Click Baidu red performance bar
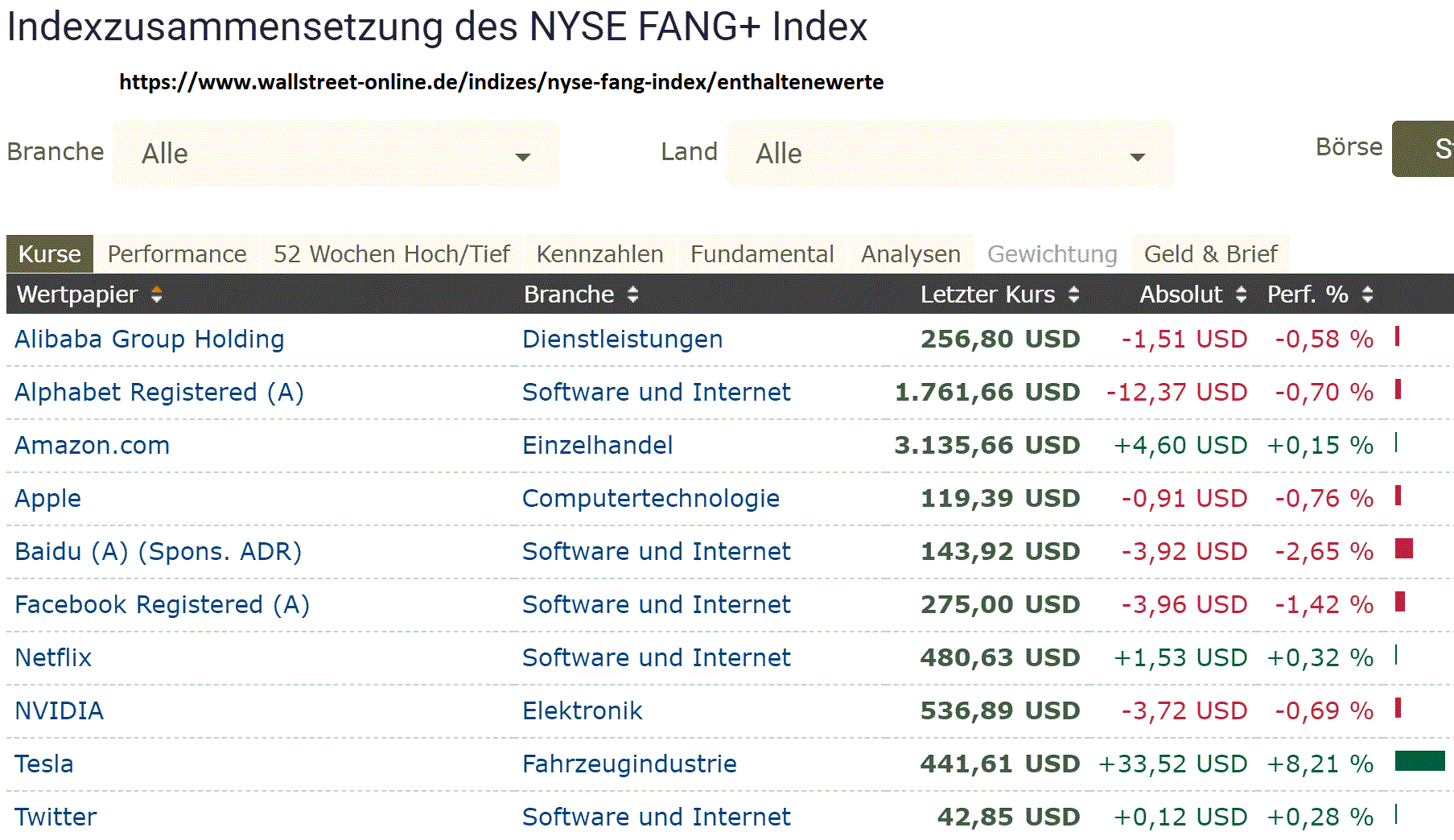This screenshot has height=840, width=1454. (x=1404, y=549)
